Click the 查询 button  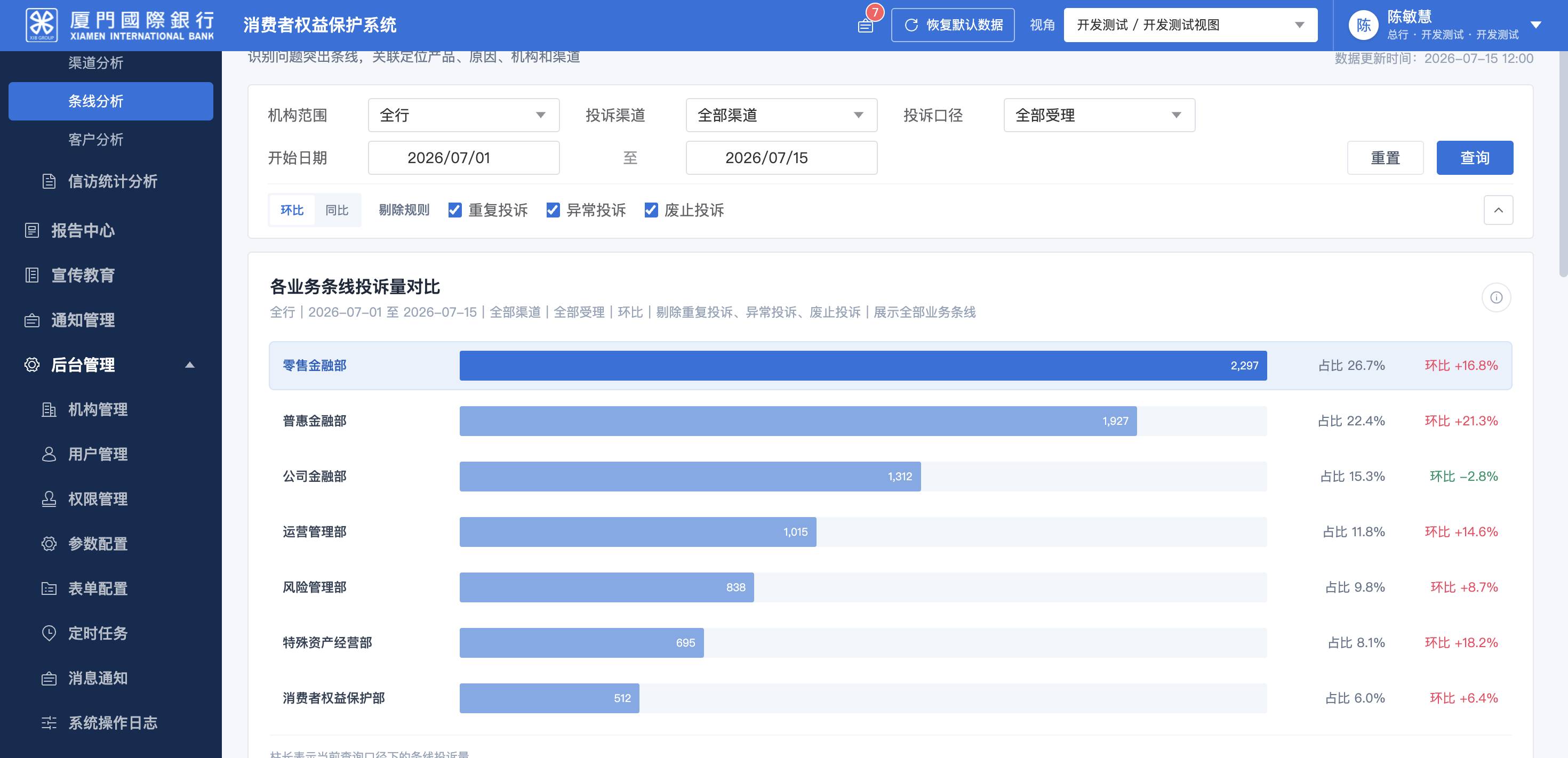(1475, 158)
